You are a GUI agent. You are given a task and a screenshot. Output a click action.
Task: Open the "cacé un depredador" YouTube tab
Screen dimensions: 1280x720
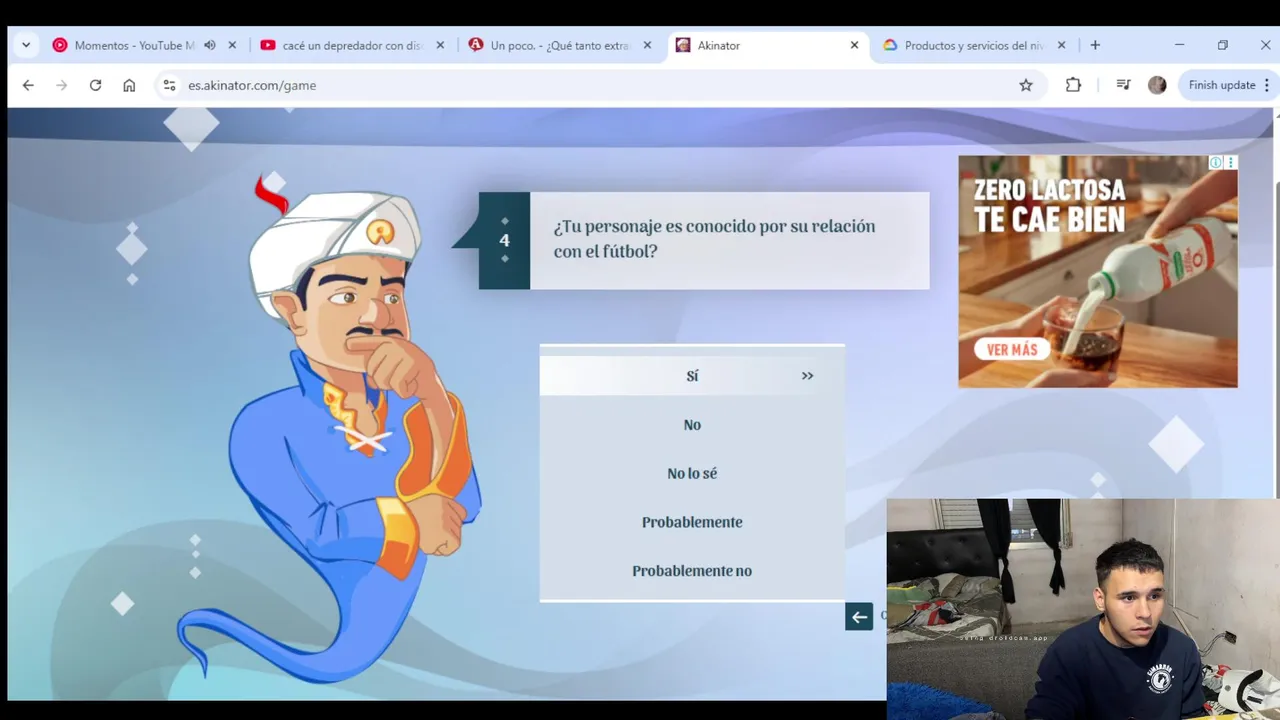pos(350,45)
